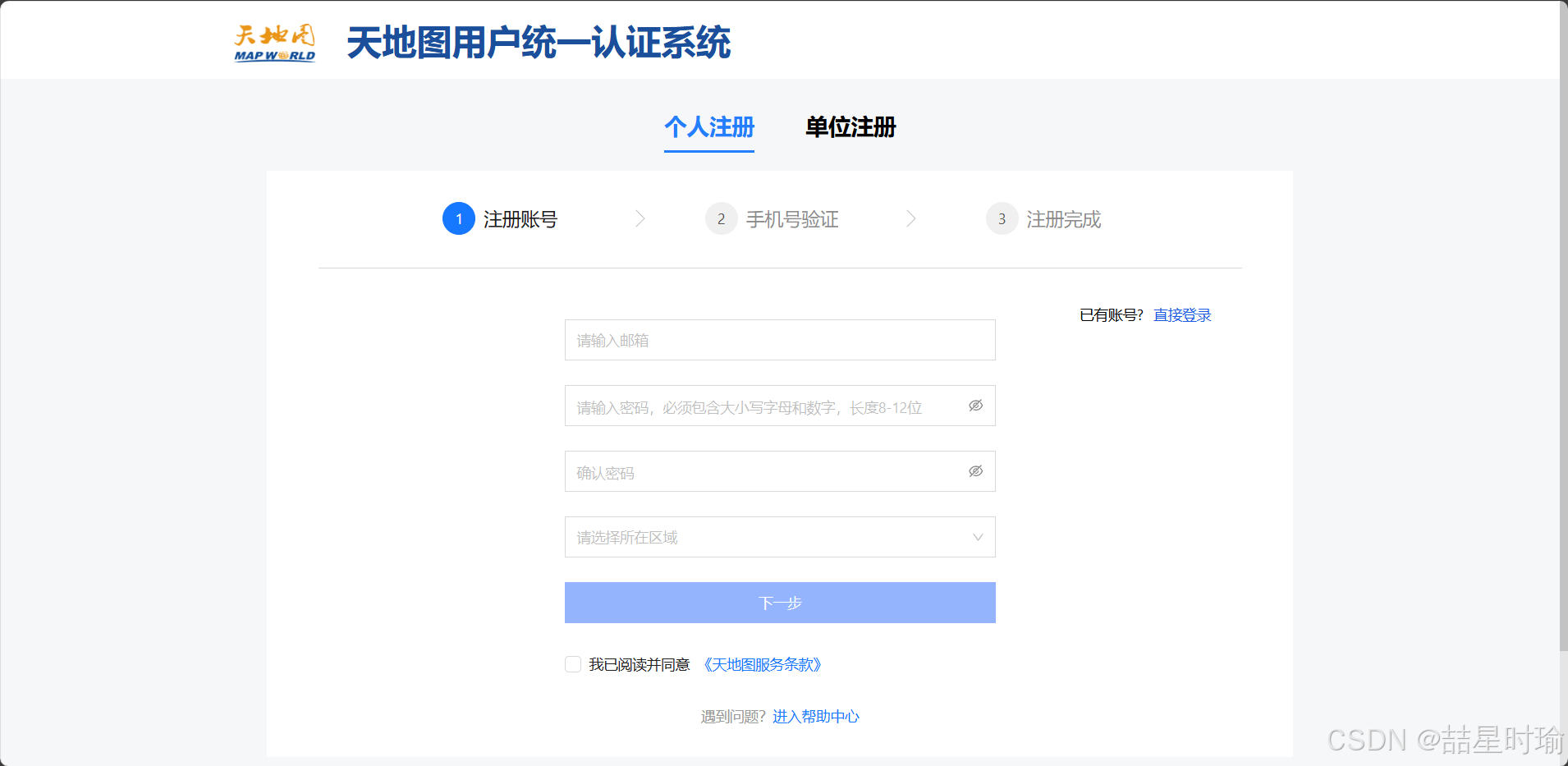Select step 1 circle 注册账号
The image size is (1568, 766).
[x=459, y=218]
